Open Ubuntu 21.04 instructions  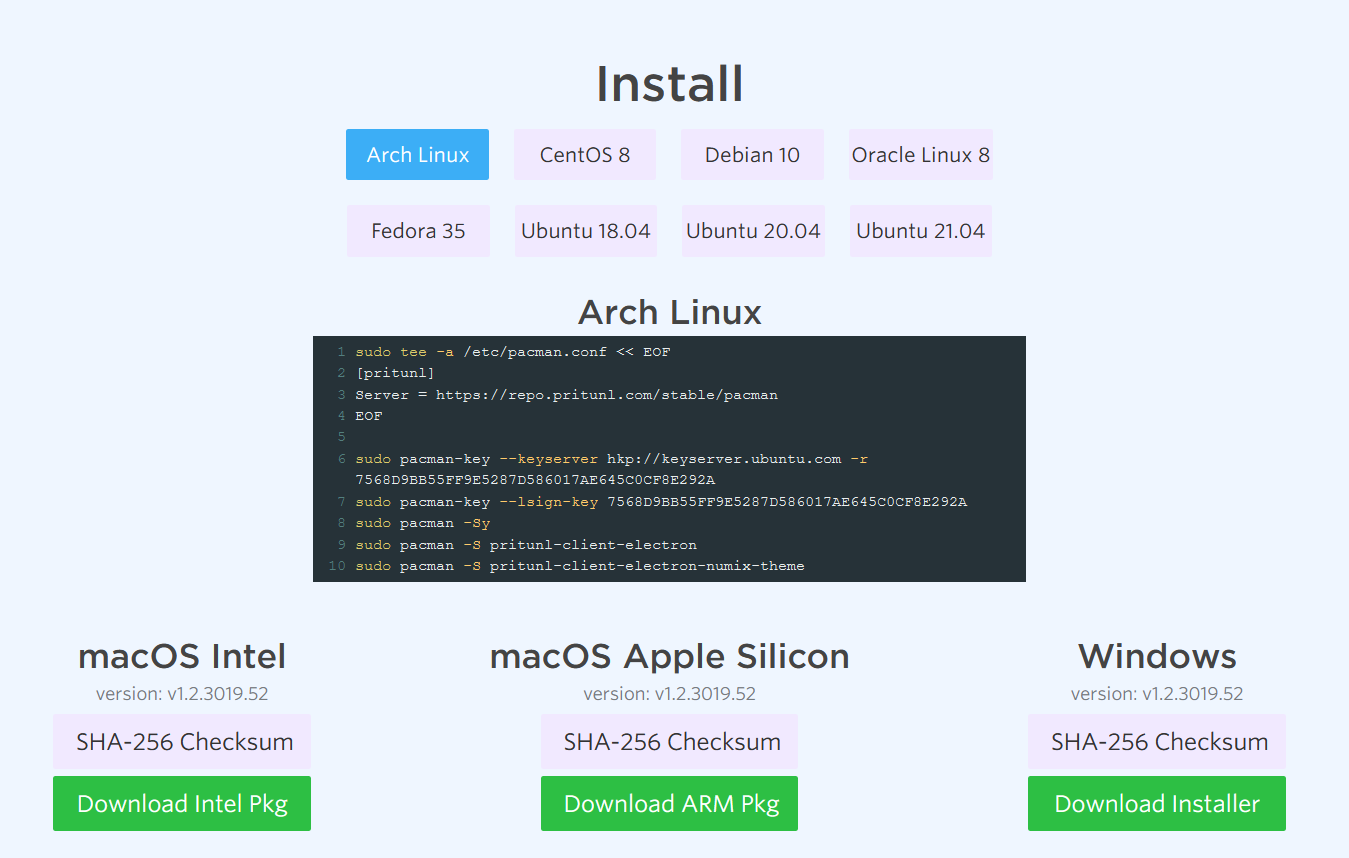921,231
